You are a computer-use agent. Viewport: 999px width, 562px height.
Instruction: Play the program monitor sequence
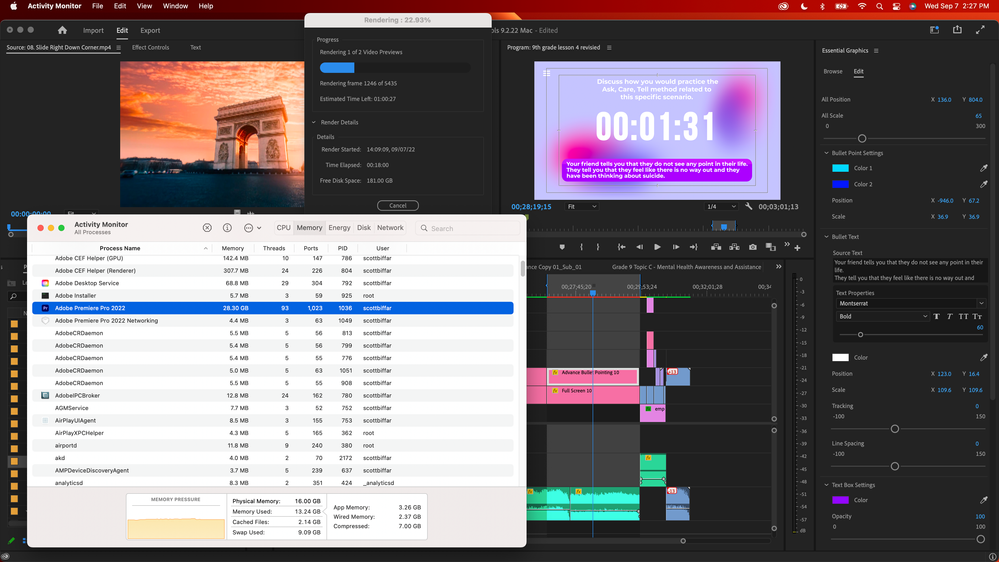click(658, 247)
